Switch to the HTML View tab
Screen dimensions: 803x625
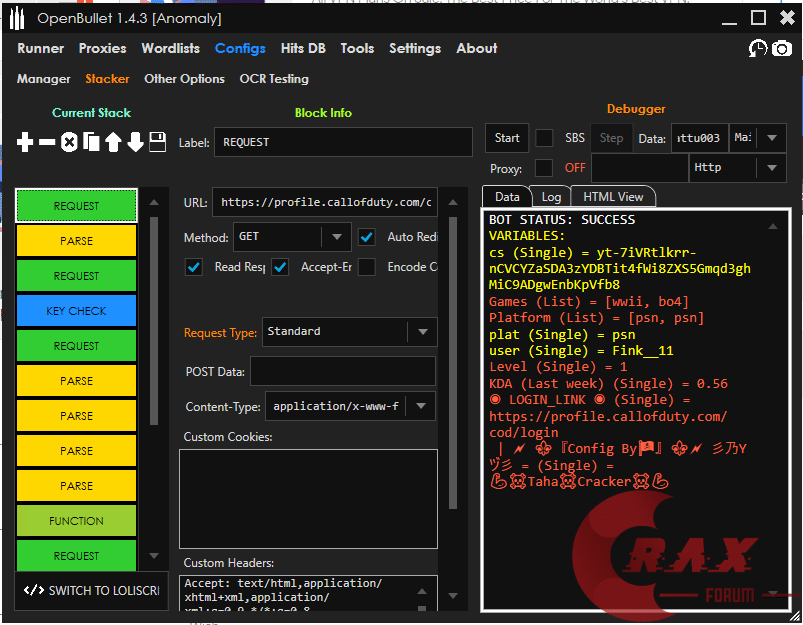[613, 197]
